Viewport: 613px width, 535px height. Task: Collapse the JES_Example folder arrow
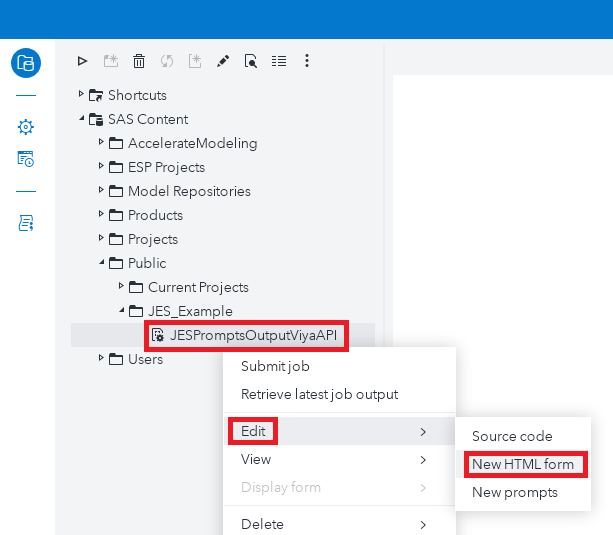(x=121, y=310)
